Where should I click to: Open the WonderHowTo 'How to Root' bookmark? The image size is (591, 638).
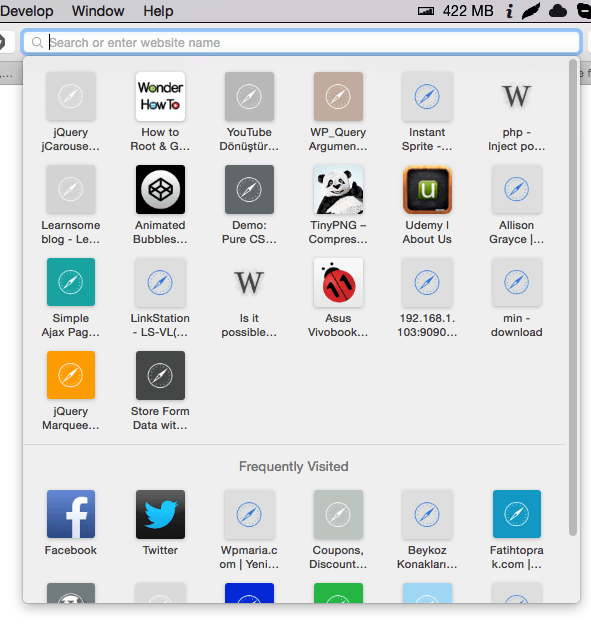[x=160, y=96]
